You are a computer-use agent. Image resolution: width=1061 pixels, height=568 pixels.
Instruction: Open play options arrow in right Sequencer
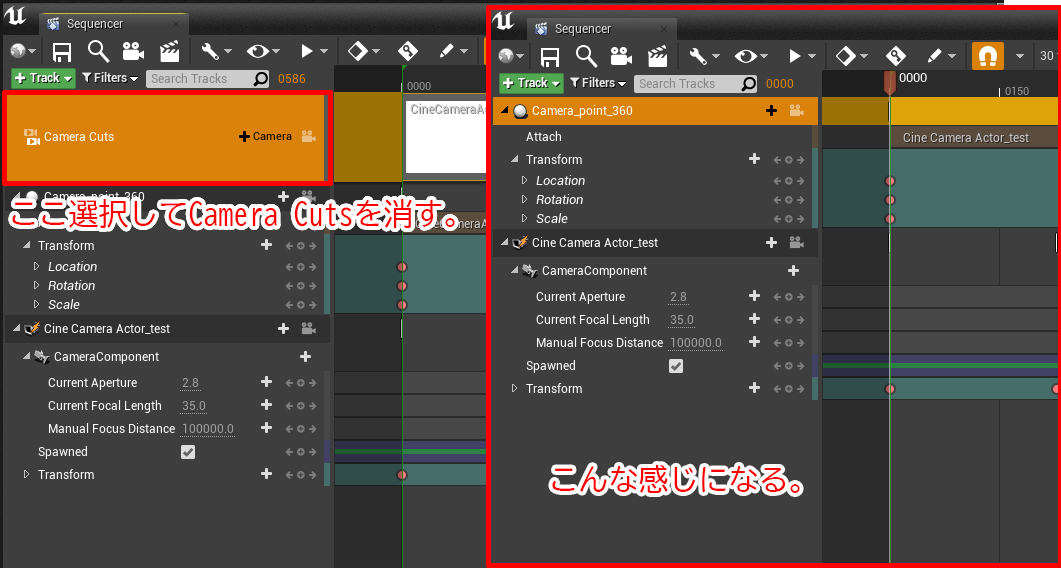(x=802, y=56)
